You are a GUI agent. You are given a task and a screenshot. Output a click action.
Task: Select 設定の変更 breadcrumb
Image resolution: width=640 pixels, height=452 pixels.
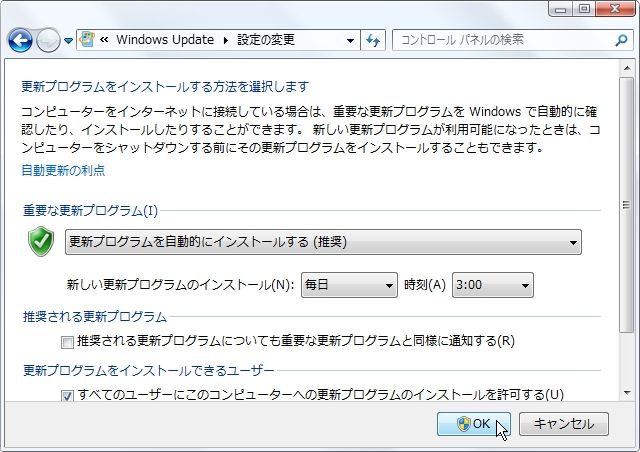pyautogui.click(x=266, y=40)
